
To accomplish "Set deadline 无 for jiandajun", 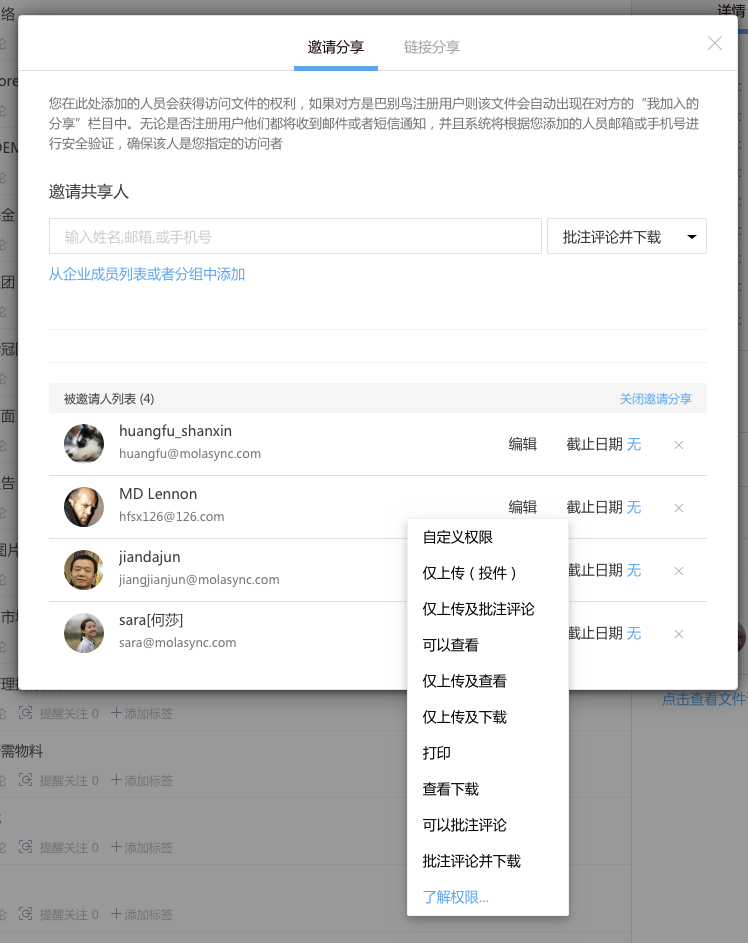I will point(634,570).
